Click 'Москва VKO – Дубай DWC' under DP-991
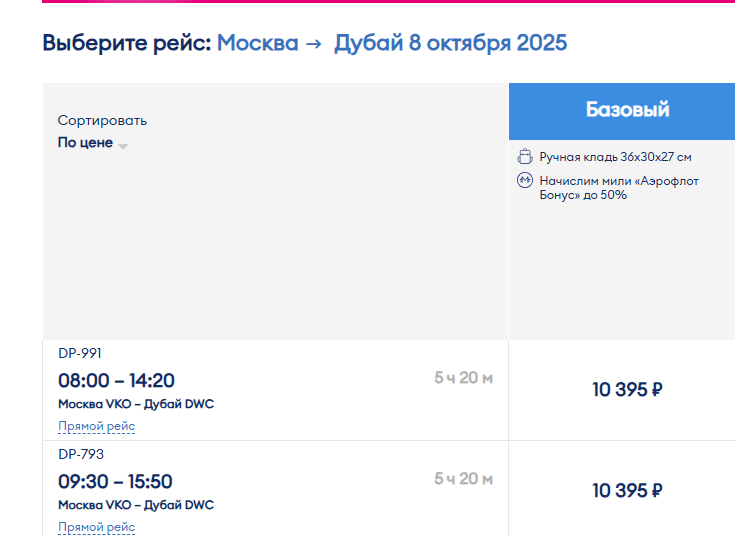Screen dimensions: 735x536 coord(136,404)
